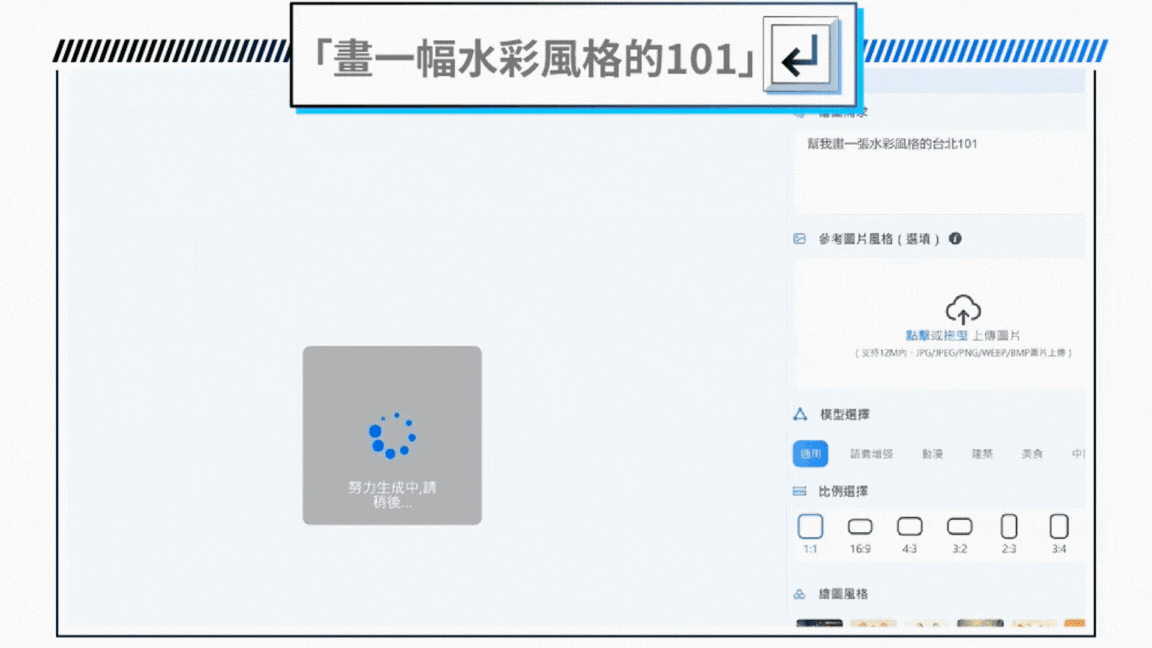
Task: Click the style icon beside 繪圖風格
Action: point(799,594)
